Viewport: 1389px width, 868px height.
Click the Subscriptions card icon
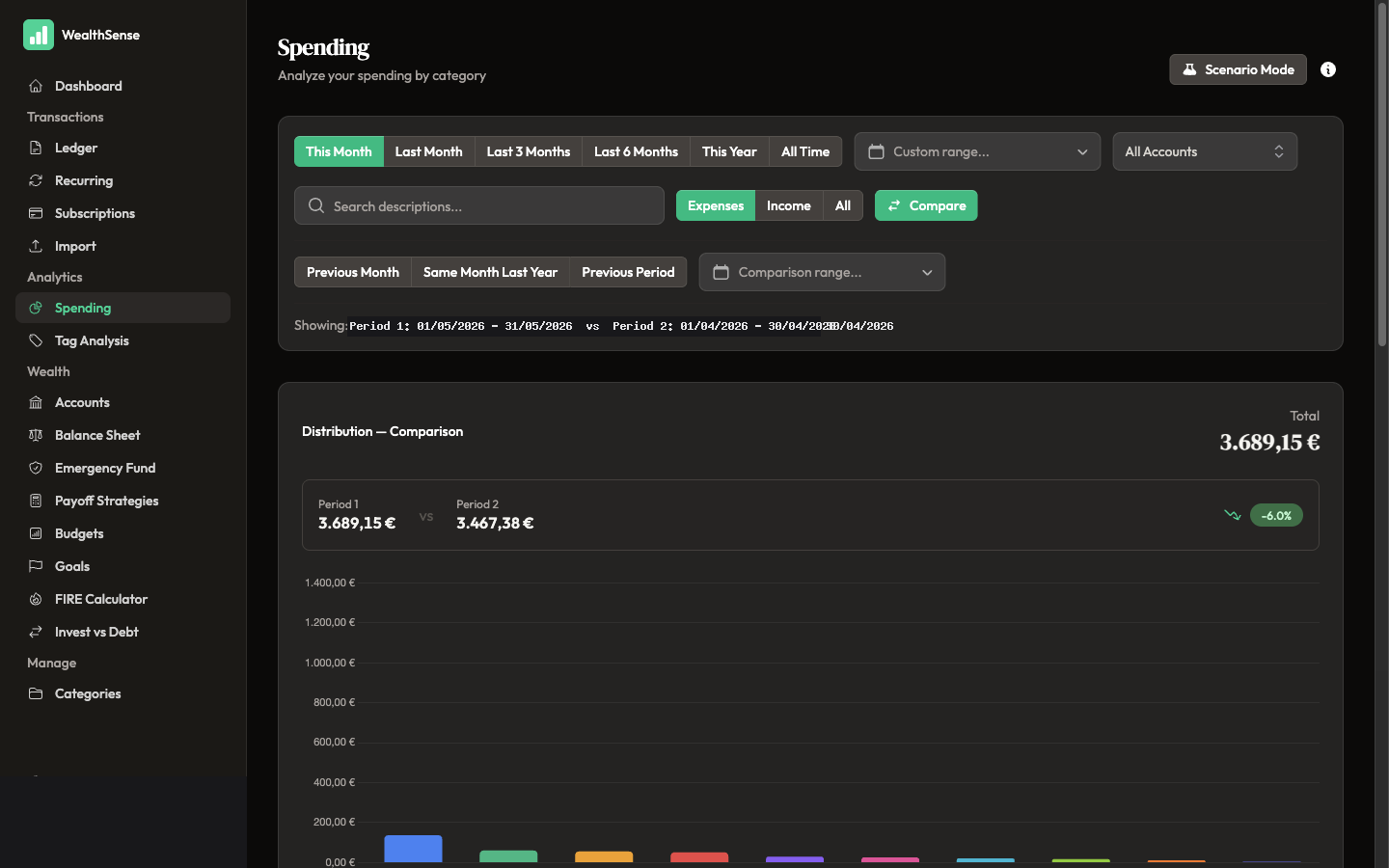36,213
